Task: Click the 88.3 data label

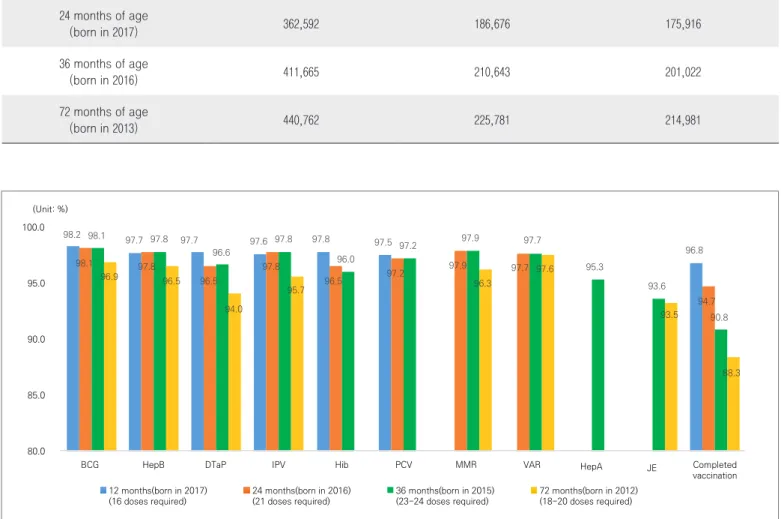Action: [x=731, y=373]
